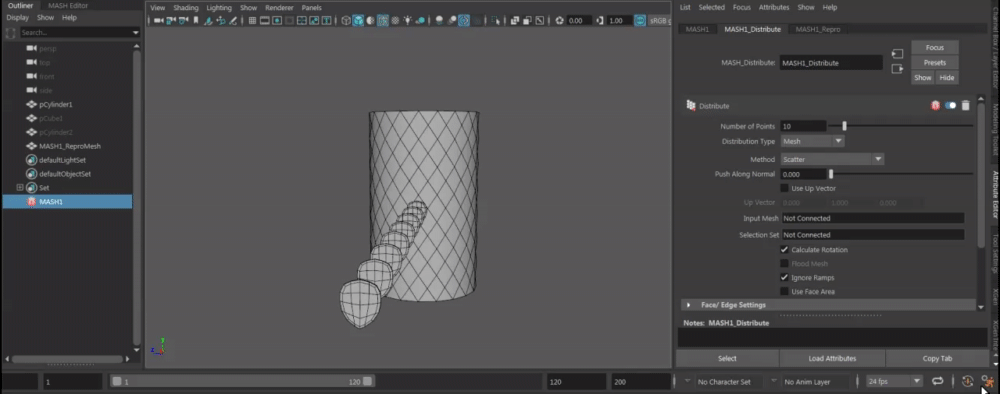Click the Load Attributes button
Image resolution: width=1000 pixels, height=394 pixels.
832,358
